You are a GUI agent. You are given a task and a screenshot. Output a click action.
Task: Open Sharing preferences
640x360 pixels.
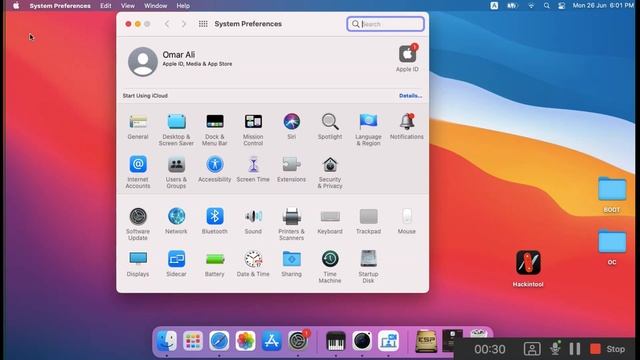[291, 264]
